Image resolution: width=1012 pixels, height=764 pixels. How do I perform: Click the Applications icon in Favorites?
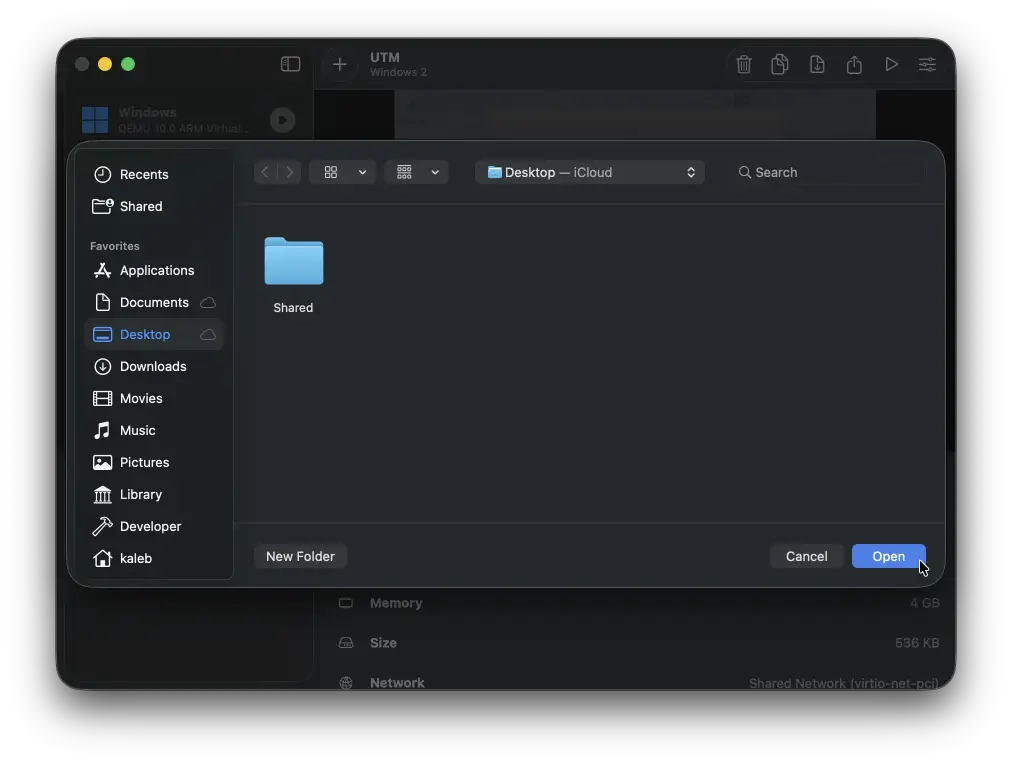[x=103, y=270]
